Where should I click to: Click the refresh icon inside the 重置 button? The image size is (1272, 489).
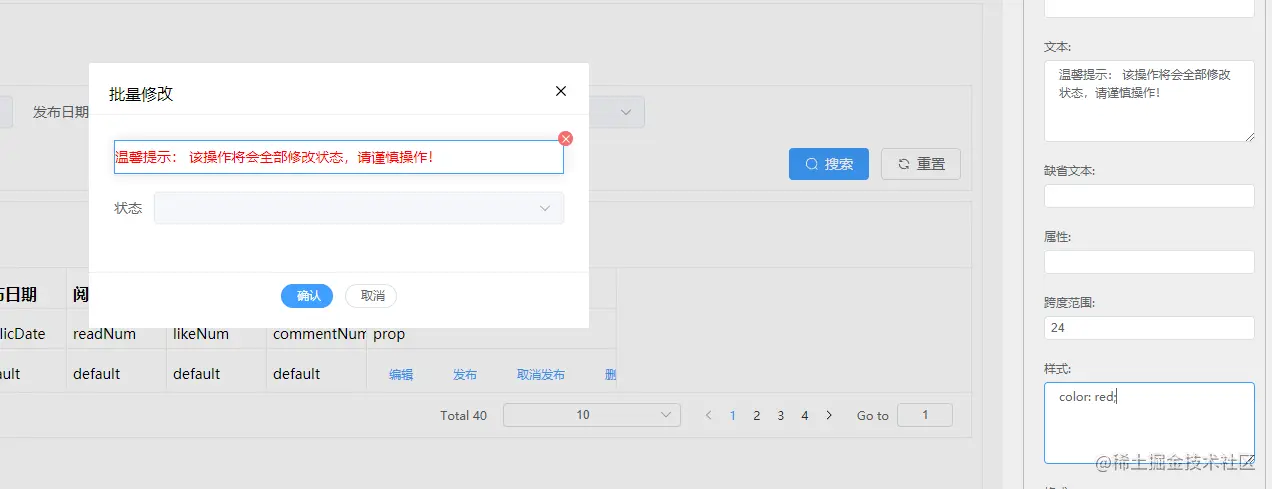point(904,164)
